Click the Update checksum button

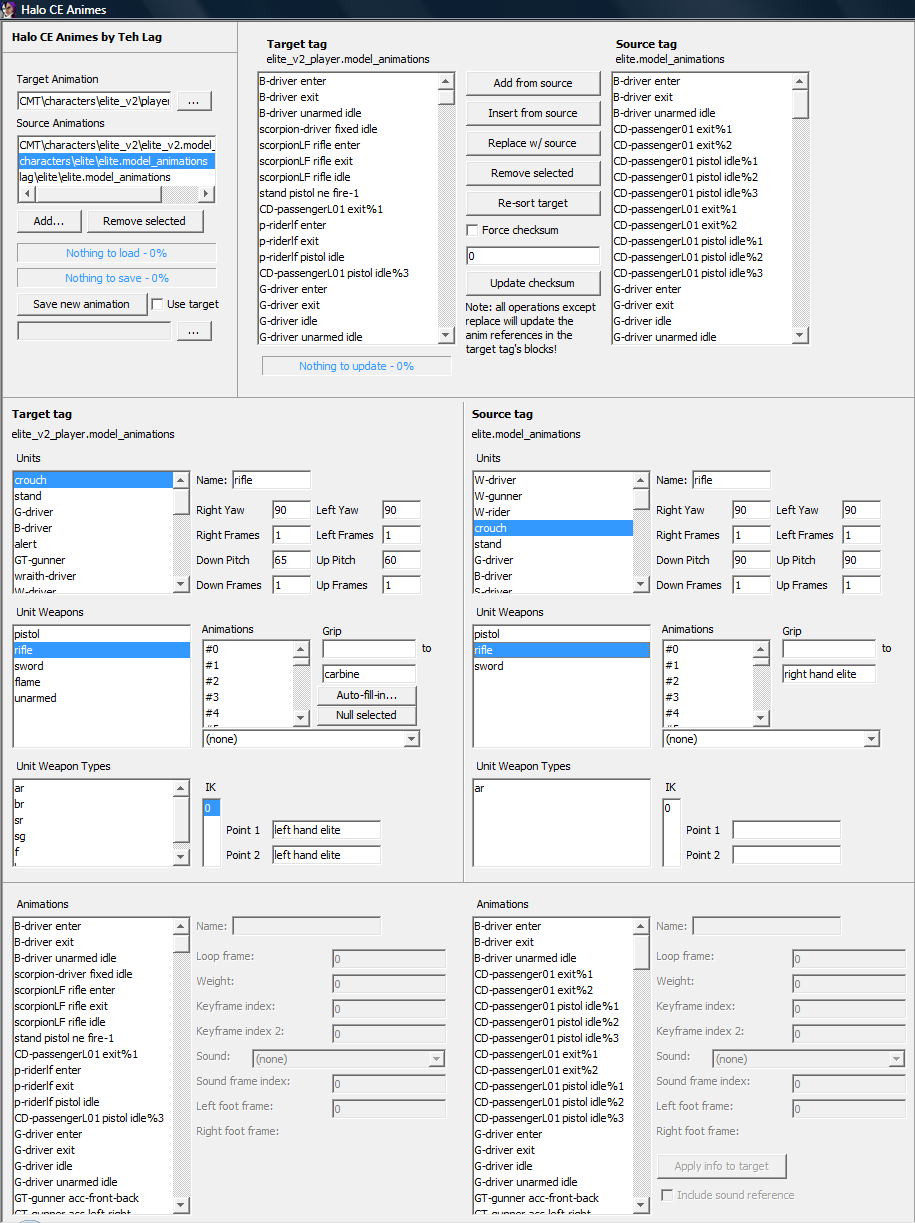point(533,283)
